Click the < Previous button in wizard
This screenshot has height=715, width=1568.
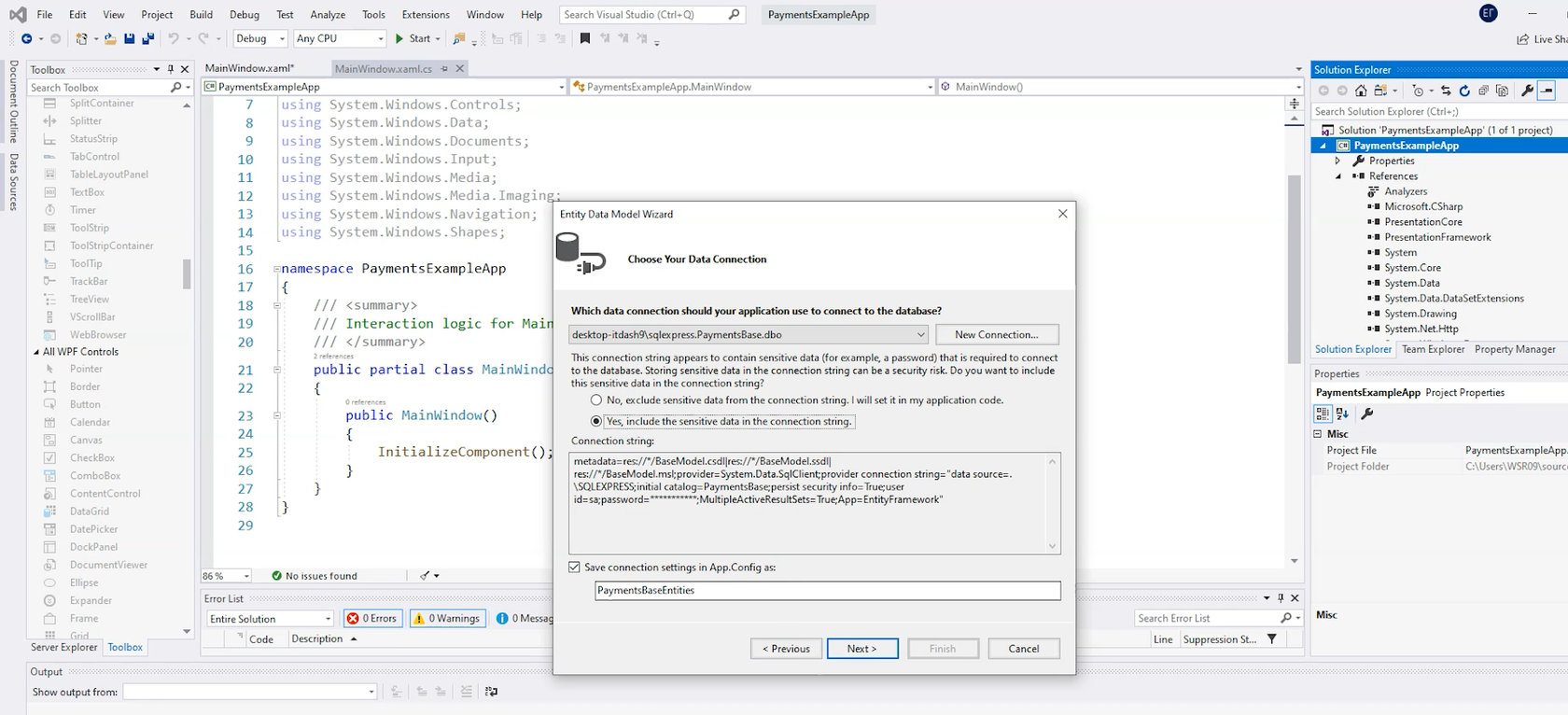click(x=786, y=649)
